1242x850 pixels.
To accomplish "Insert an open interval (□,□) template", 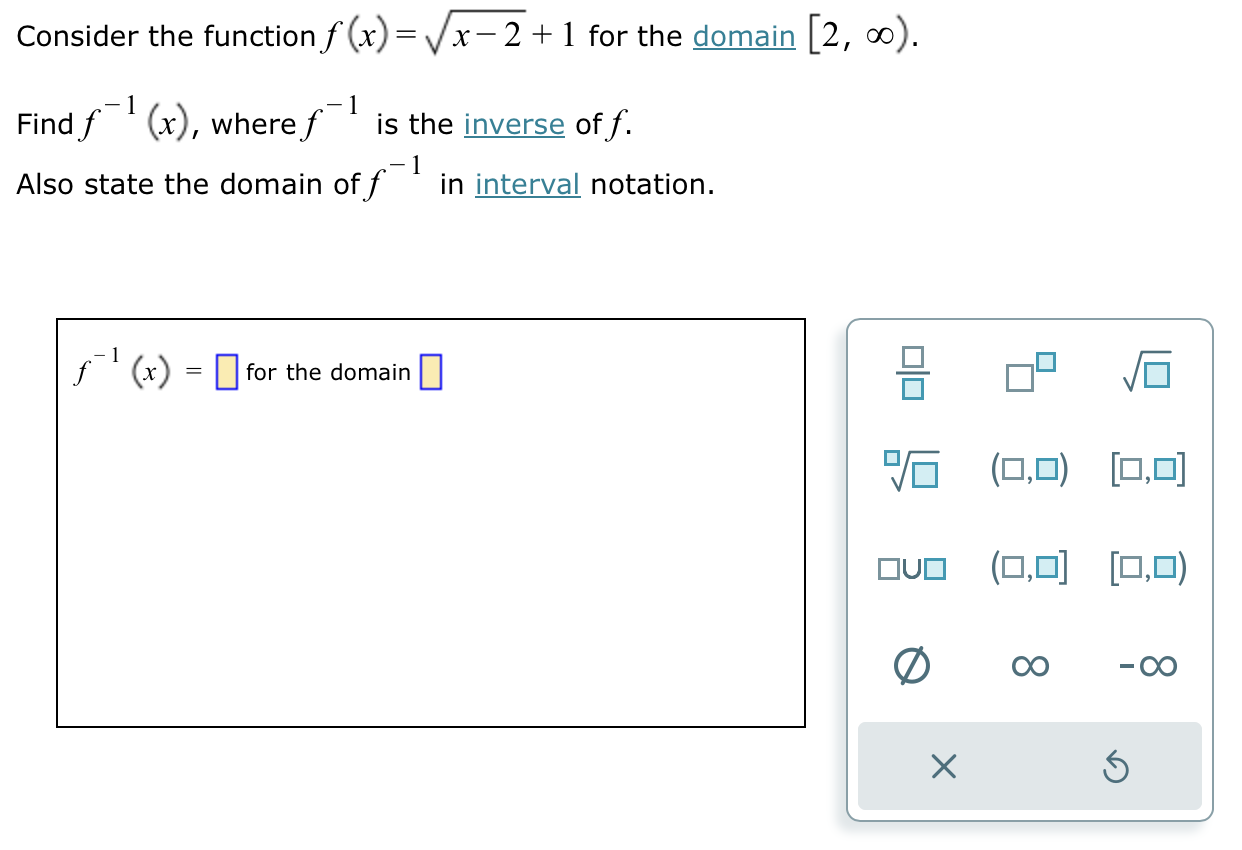I will click(1030, 471).
